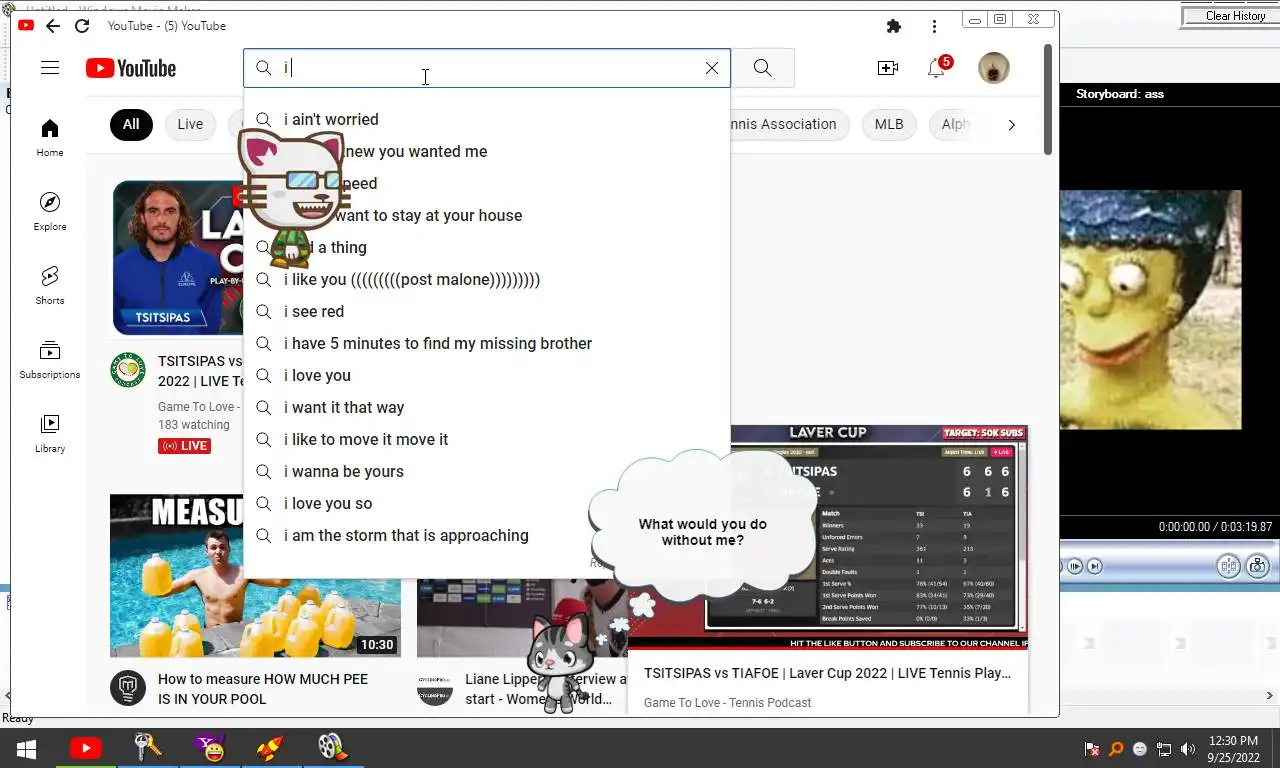Open the Windows Start button
1280x768 pixels.
coord(26,748)
